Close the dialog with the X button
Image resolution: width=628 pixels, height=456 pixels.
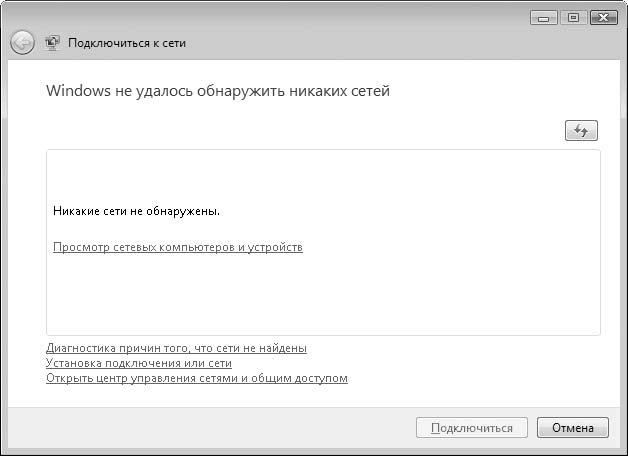click(604, 18)
